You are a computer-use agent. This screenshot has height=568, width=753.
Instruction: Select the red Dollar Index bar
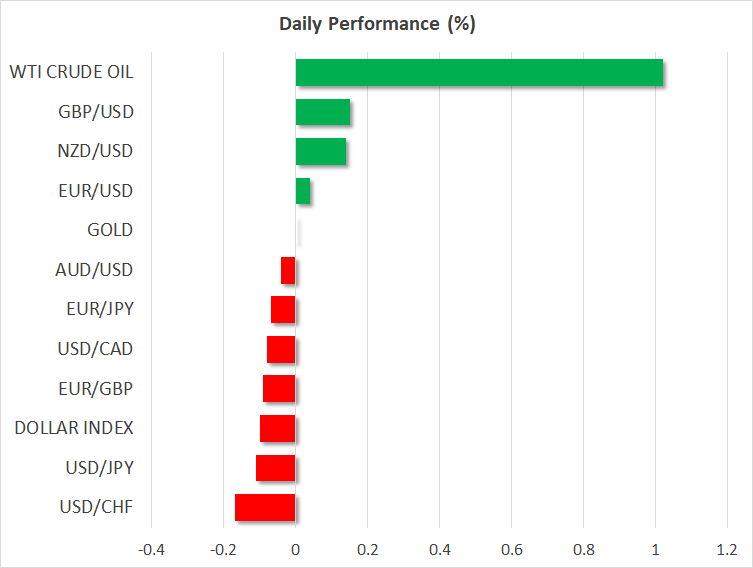[x=278, y=428]
